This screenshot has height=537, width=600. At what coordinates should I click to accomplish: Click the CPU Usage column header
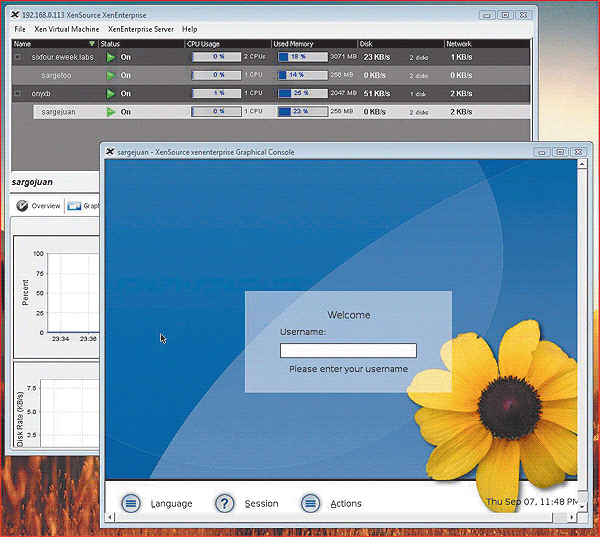click(x=228, y=44)
